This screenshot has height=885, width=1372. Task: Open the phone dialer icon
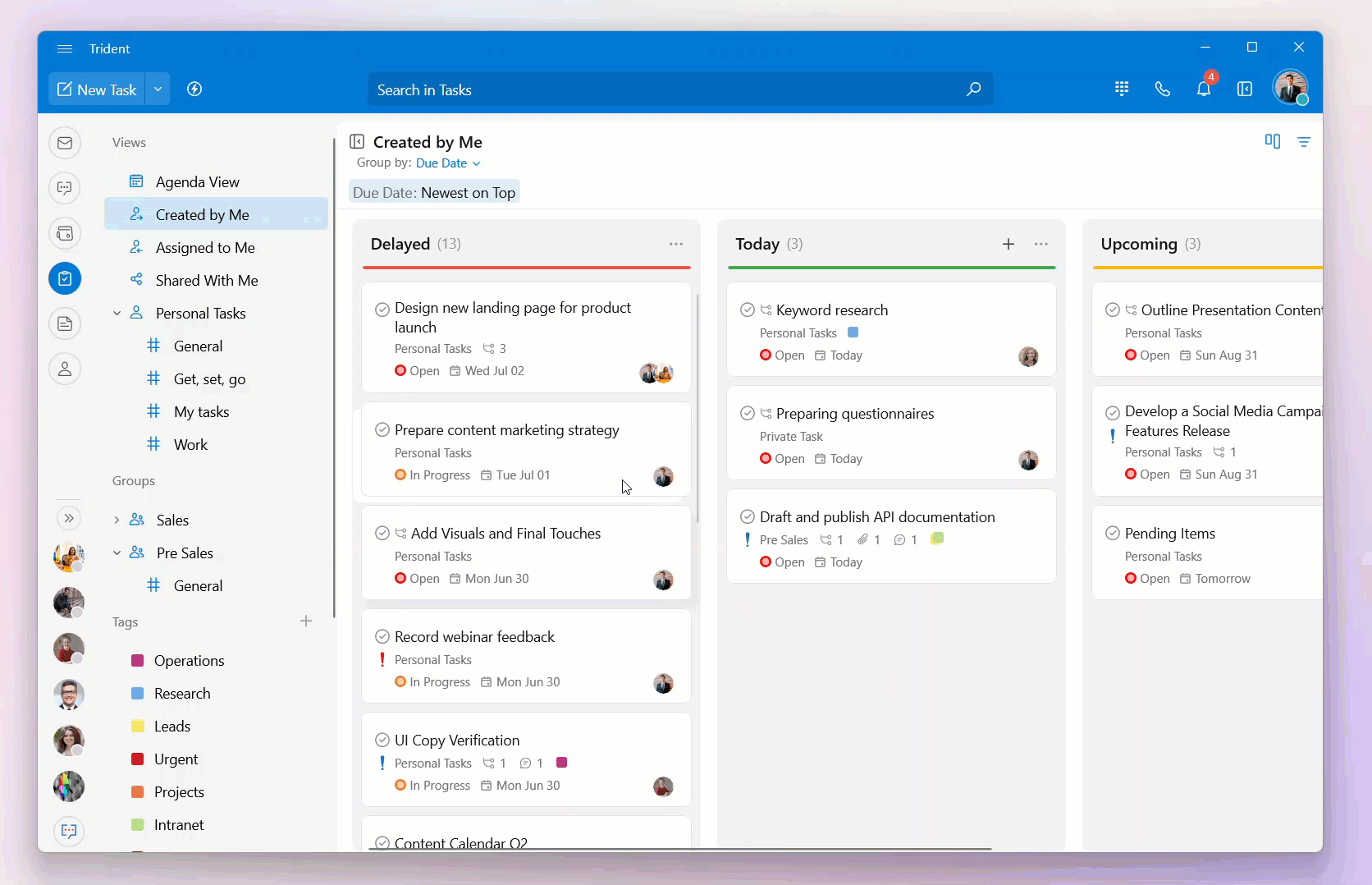[x=1163, y=89]
